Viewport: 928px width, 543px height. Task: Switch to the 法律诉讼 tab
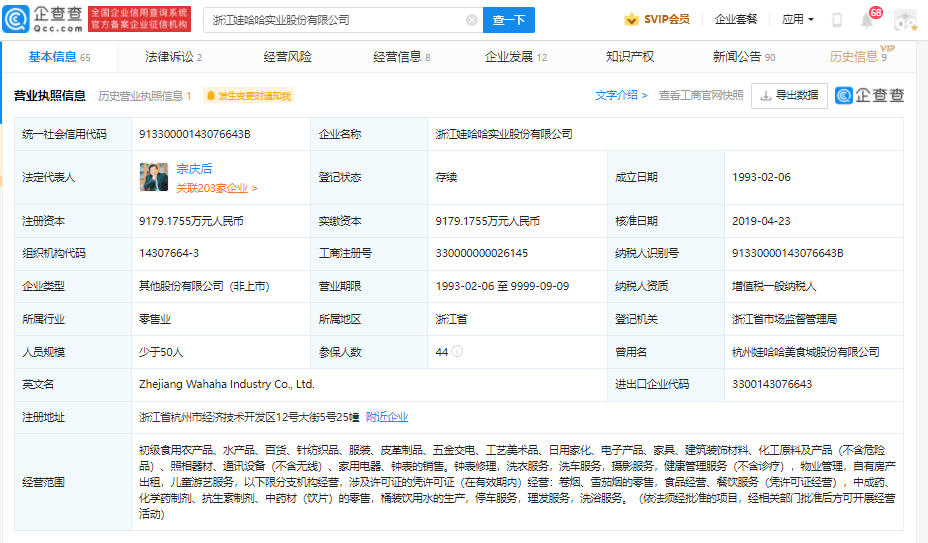point(173,57)
